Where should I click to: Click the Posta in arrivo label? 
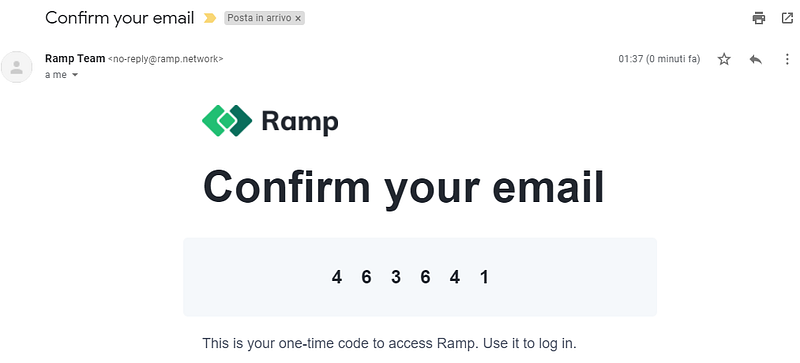pyautogui.click(x=259, y=18)
